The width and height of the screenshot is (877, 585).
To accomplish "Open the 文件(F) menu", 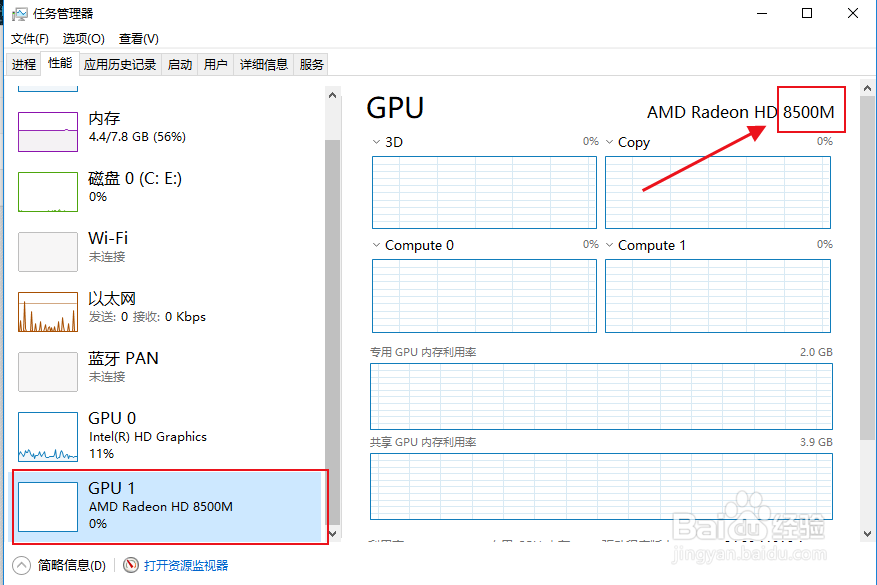I will 30,39.
